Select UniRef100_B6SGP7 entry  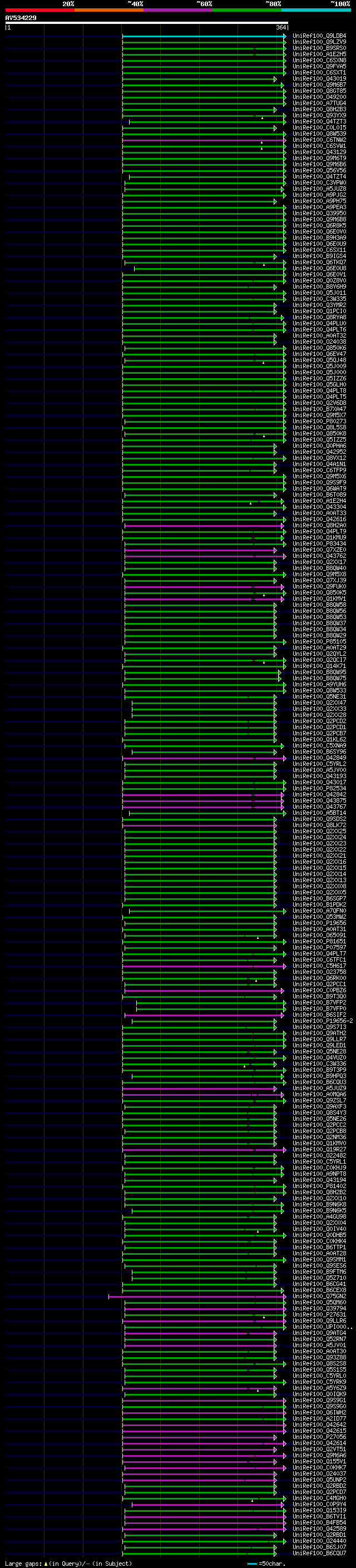click(x=319, y=898)
